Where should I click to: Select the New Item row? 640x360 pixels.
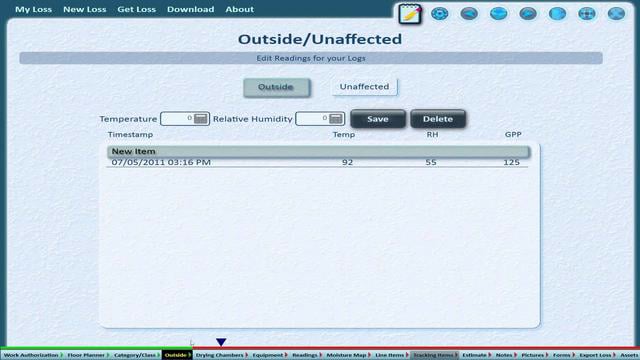(x=318, y=151)
